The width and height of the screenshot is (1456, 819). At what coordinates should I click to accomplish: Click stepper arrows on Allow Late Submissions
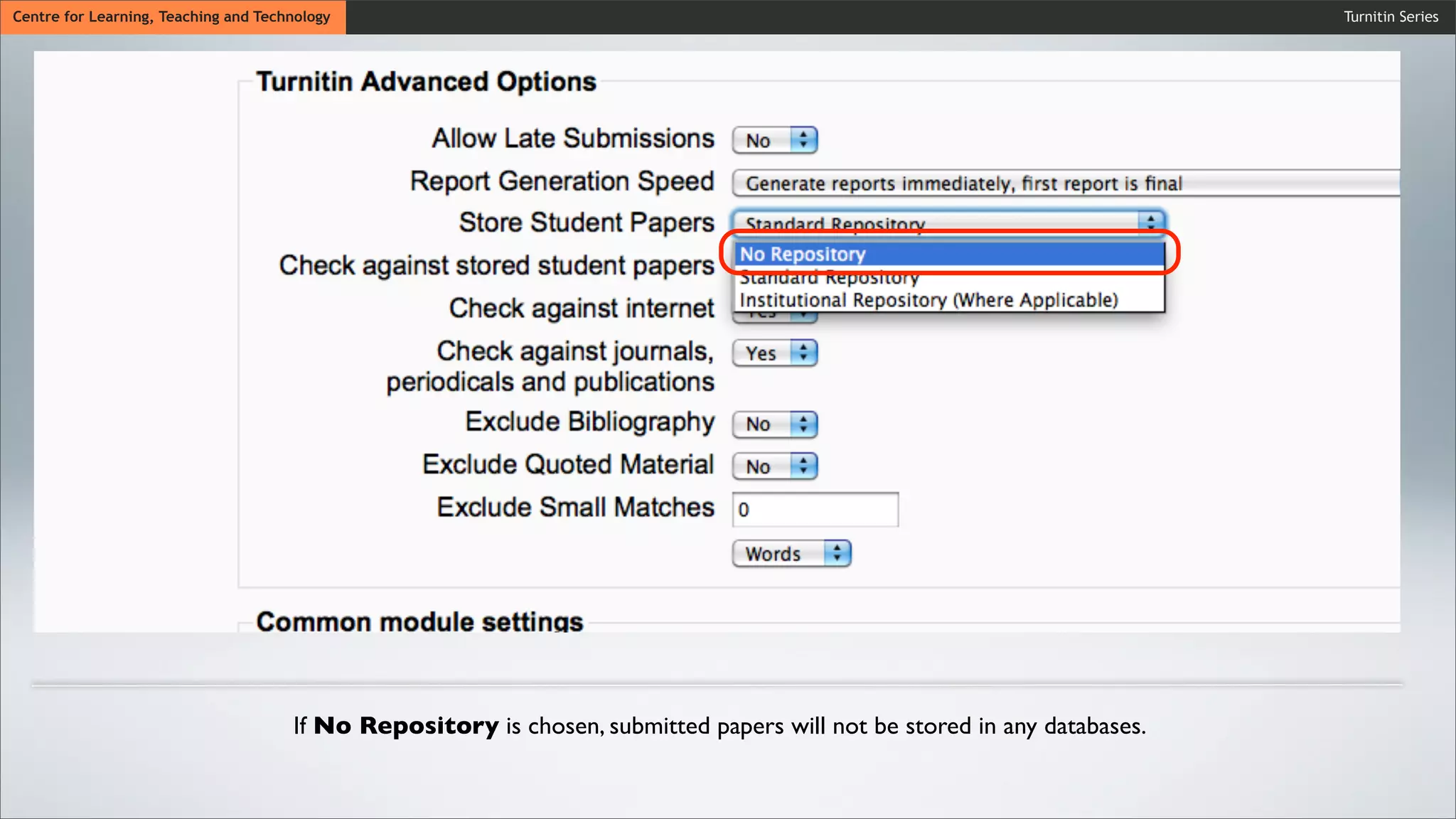(x=803, y=140)
